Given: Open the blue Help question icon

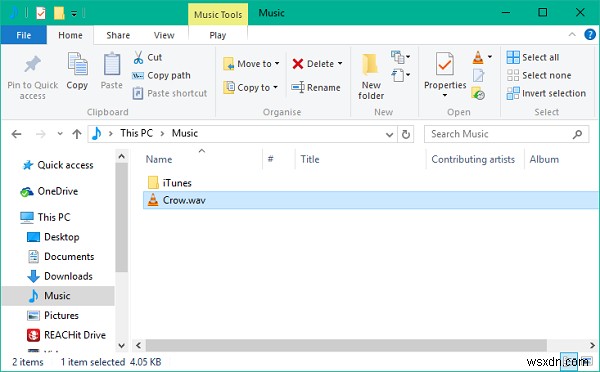Looking at the screenshot, I should [590, 35].
